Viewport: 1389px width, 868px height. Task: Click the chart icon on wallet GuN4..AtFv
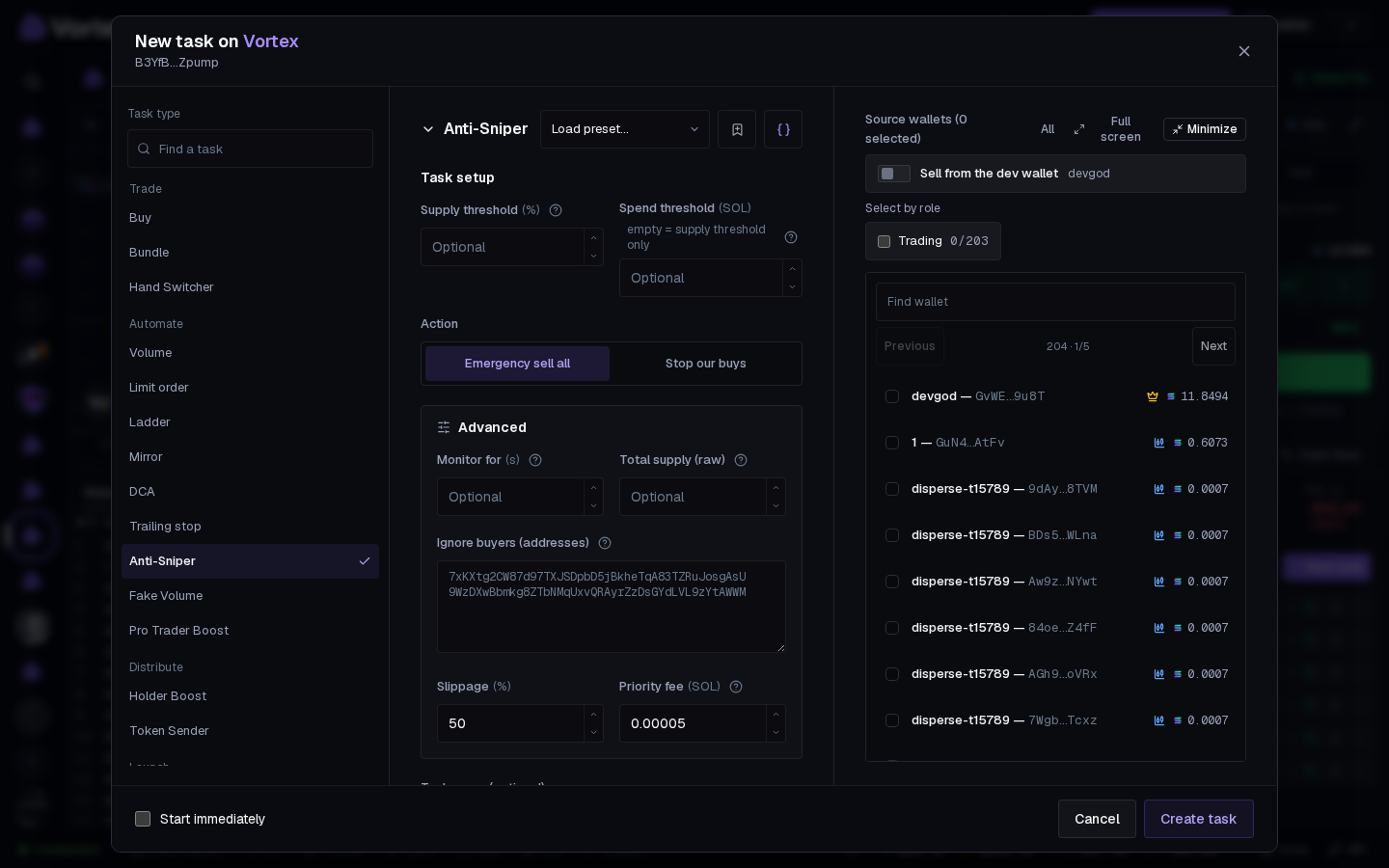(1159, 443)
